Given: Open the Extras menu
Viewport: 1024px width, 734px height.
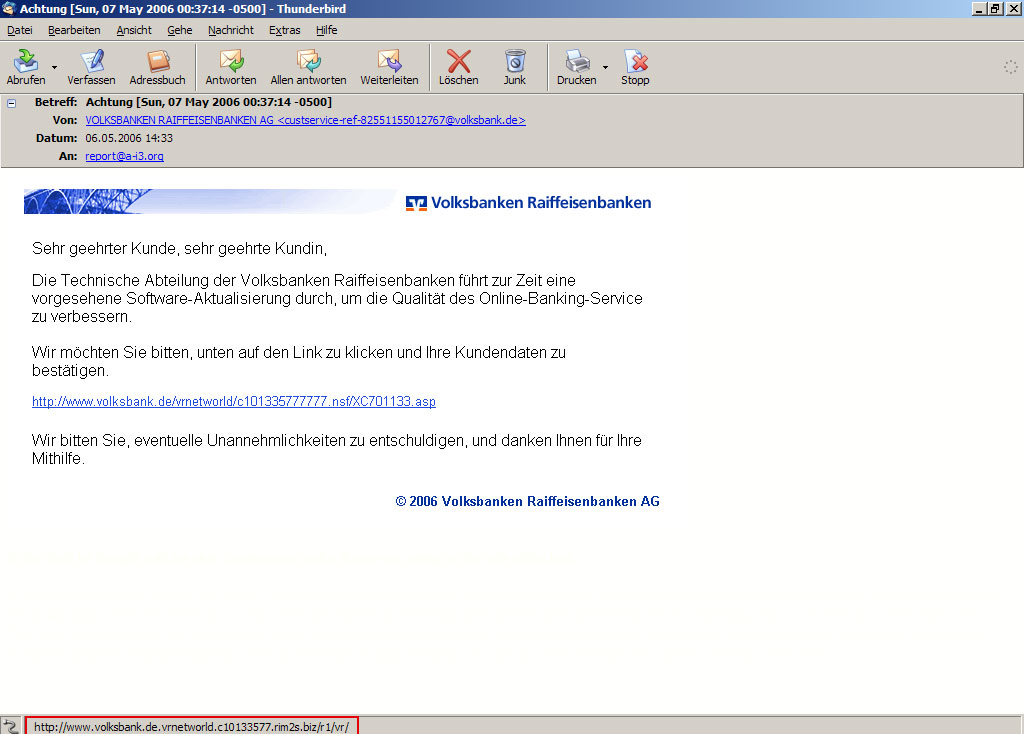Looking at the screenshot, I should [285, 30].
